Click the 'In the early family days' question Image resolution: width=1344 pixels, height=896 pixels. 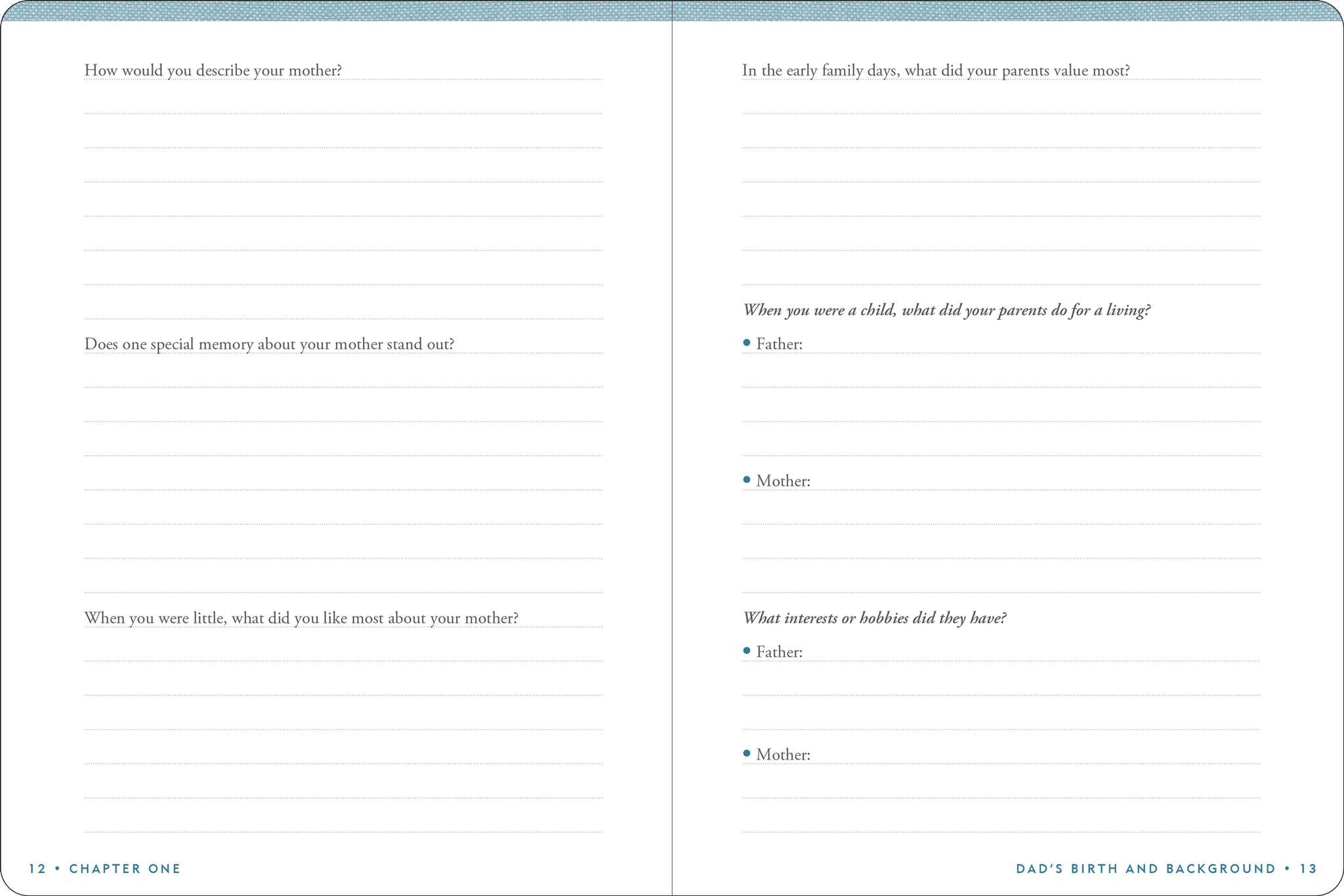[x=936, y=70]
